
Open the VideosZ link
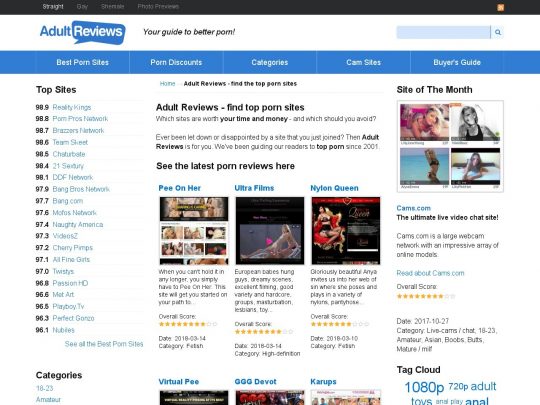(65, 236)
